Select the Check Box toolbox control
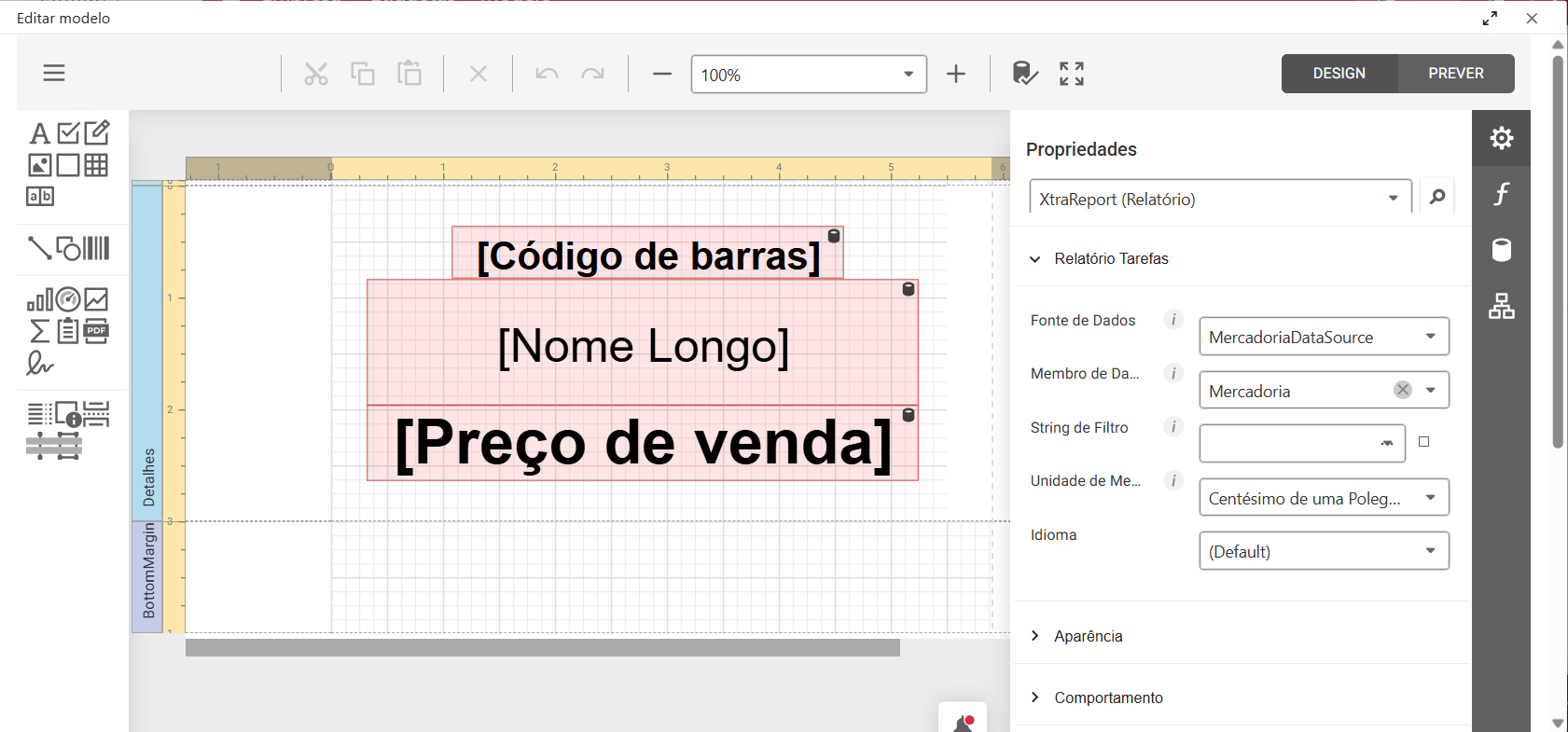The image size is (1568, 732). 68,134
